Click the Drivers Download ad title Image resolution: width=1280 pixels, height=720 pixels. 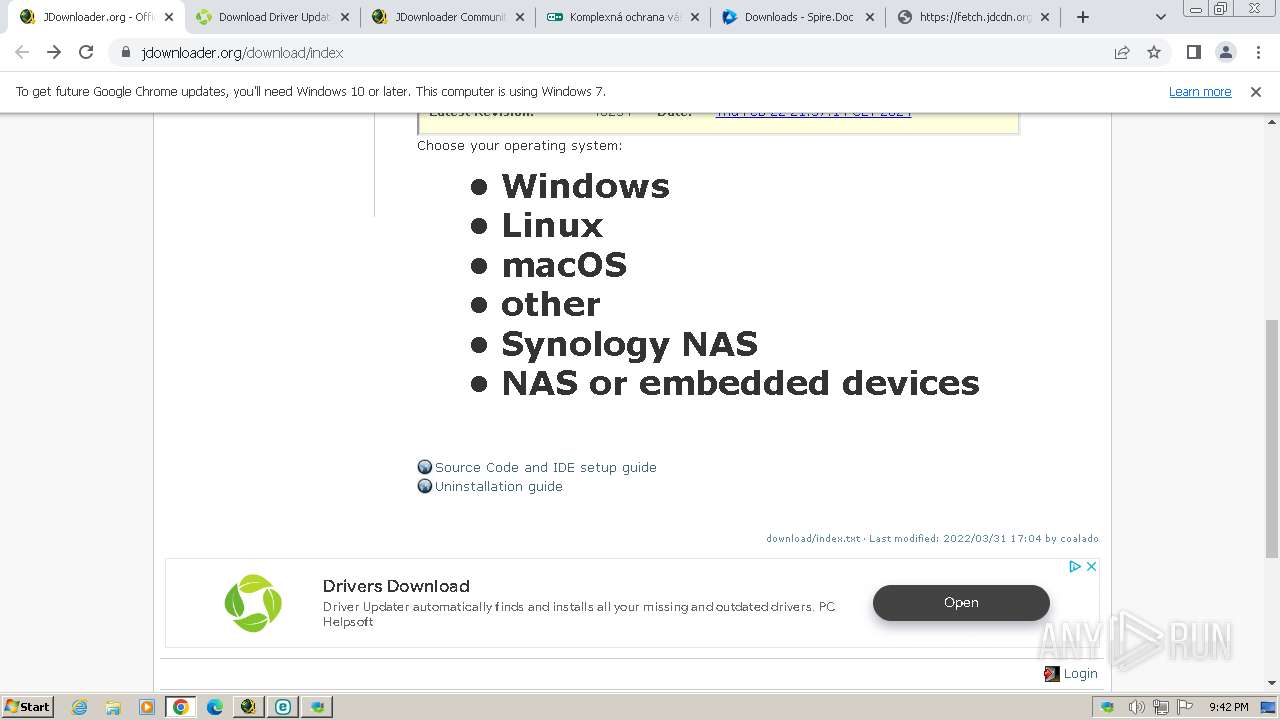point(396,586)
